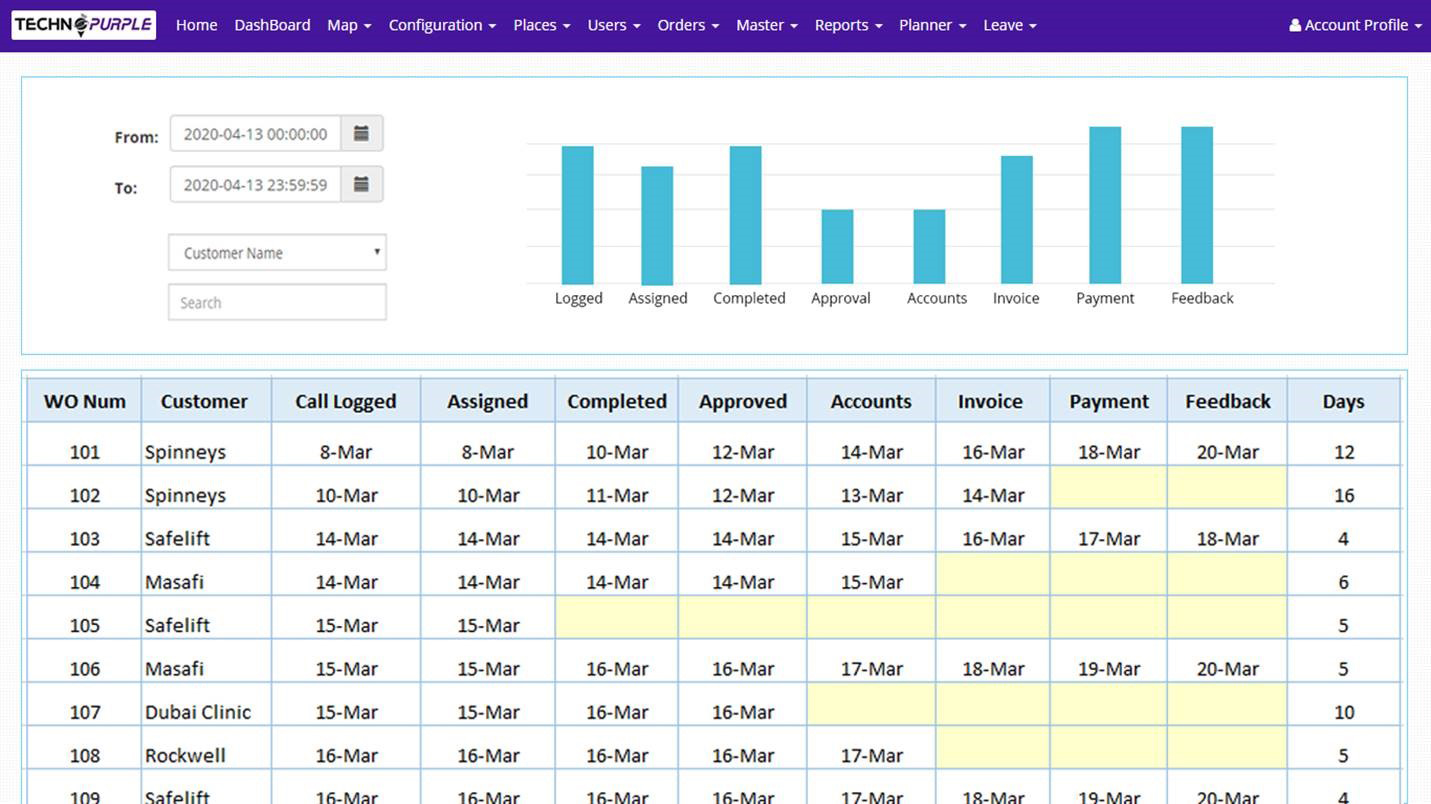Click the Approved column header
Screen dimensions: 1431x804
(743, 401)
